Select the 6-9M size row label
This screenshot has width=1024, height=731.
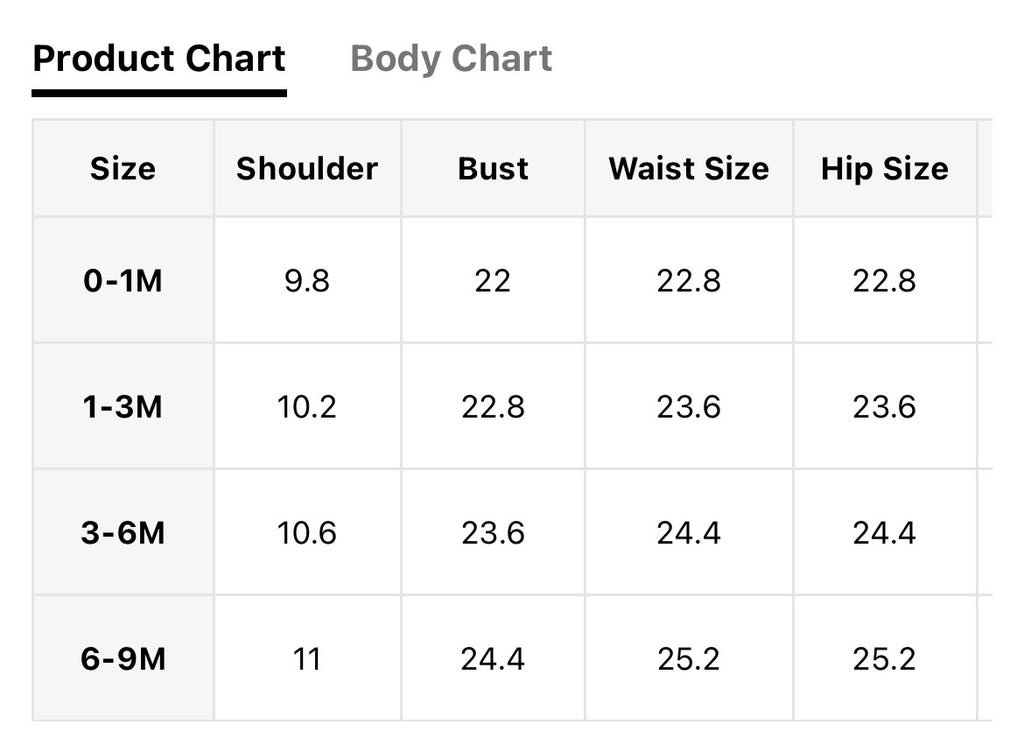tap(123, 658)
